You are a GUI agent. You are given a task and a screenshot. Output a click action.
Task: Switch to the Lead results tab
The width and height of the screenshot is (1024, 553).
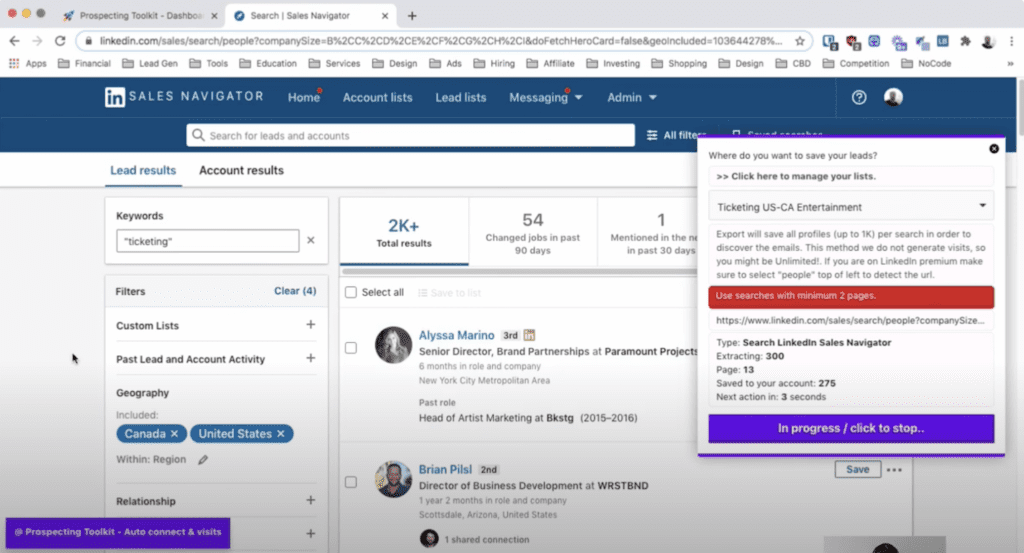[x=143, y=170]
